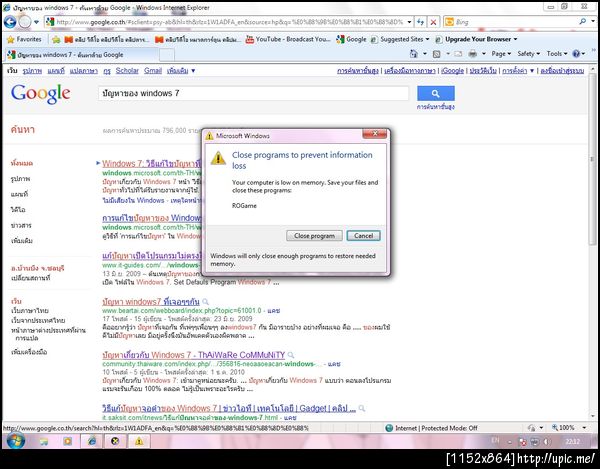Click the google.co.th address bar
Image resolution: width=600 pixels, height=469 pixels.
229,22
